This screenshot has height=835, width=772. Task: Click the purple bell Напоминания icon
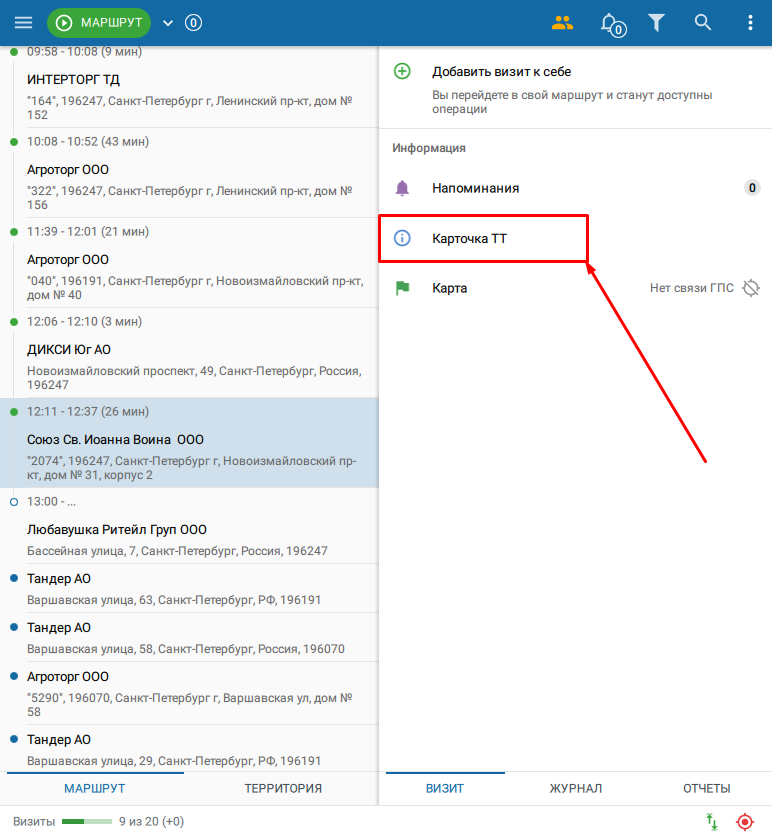click(402, 188)
